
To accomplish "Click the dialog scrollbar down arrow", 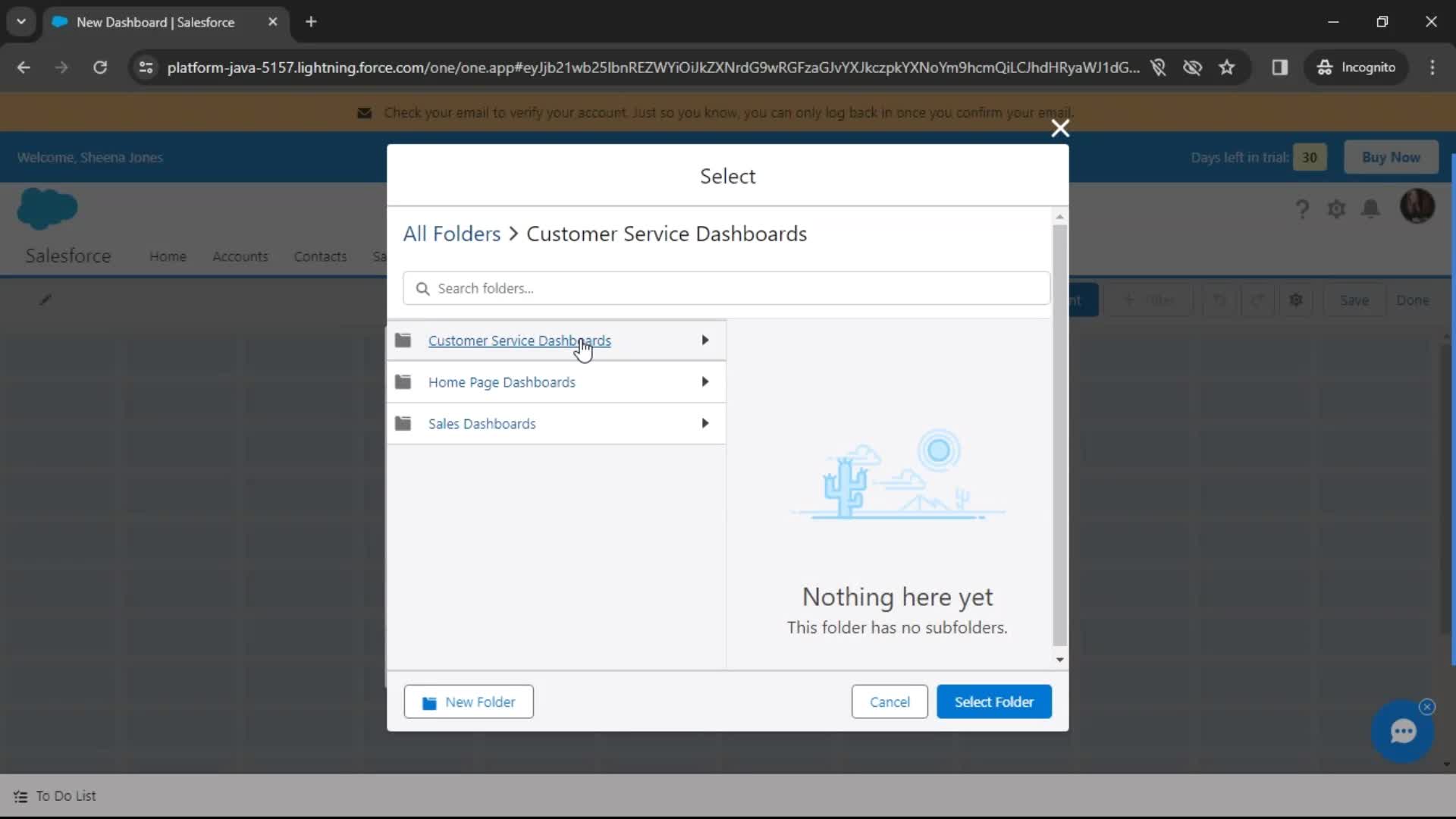I will pos(1059,660).
